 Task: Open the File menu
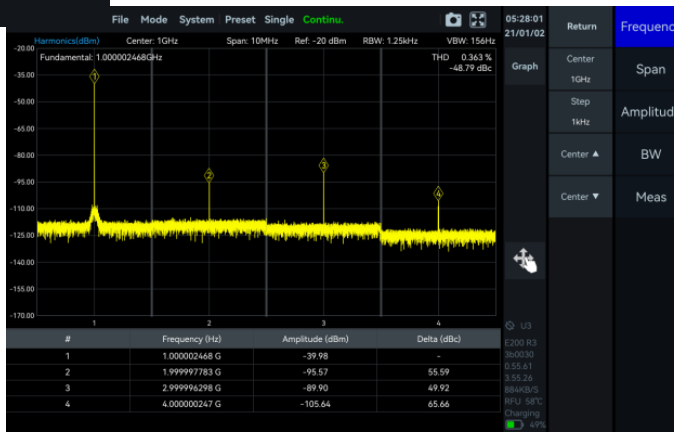[x=120, y=20]
